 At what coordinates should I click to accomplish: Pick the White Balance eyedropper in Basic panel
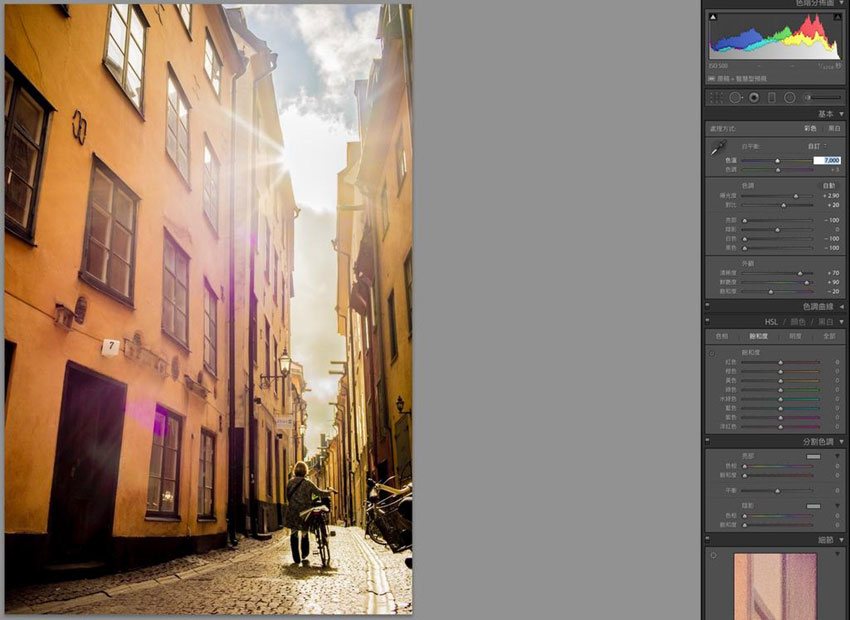720,146
